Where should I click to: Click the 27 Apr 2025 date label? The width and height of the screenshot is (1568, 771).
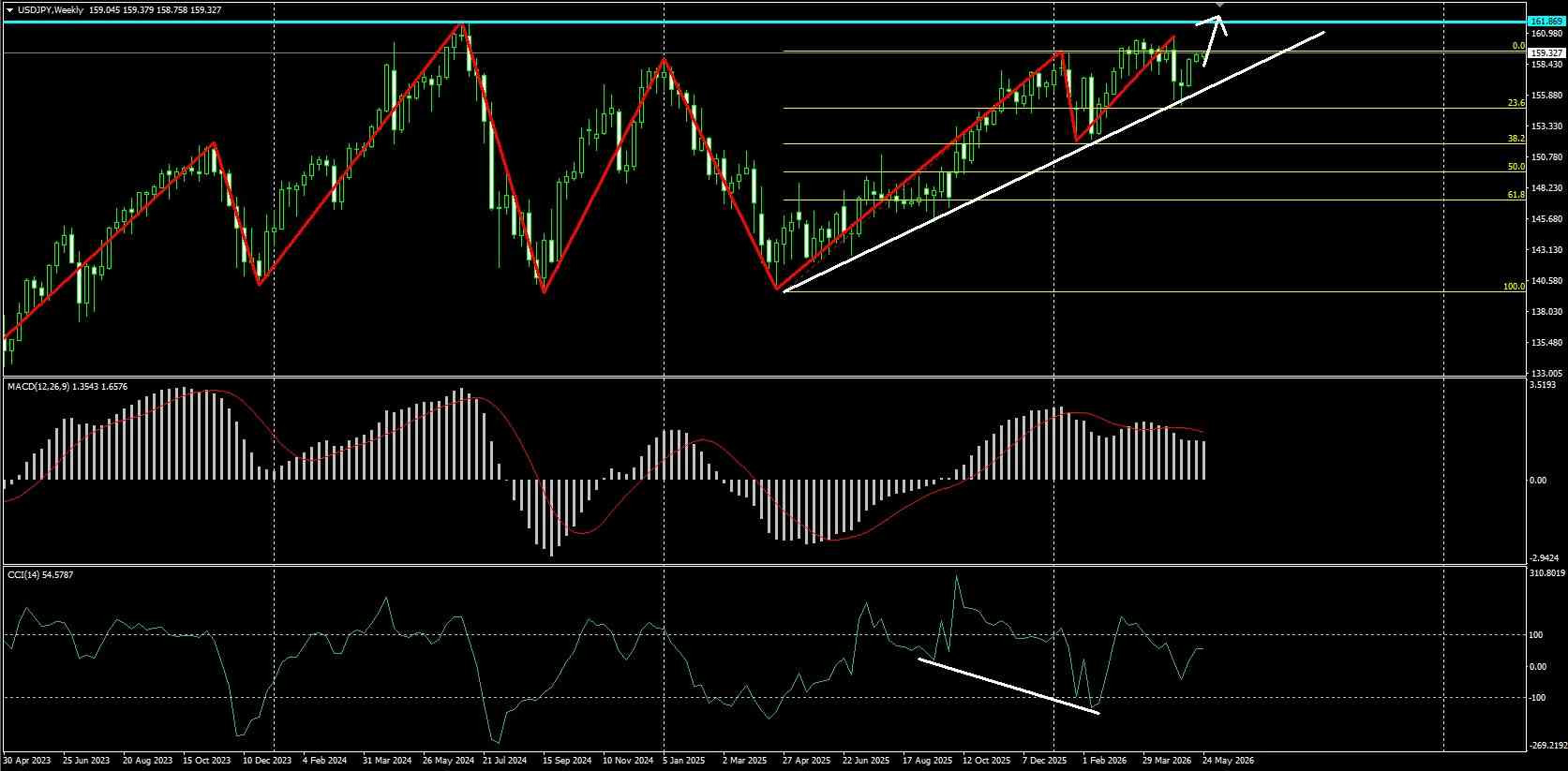(806, 761)
